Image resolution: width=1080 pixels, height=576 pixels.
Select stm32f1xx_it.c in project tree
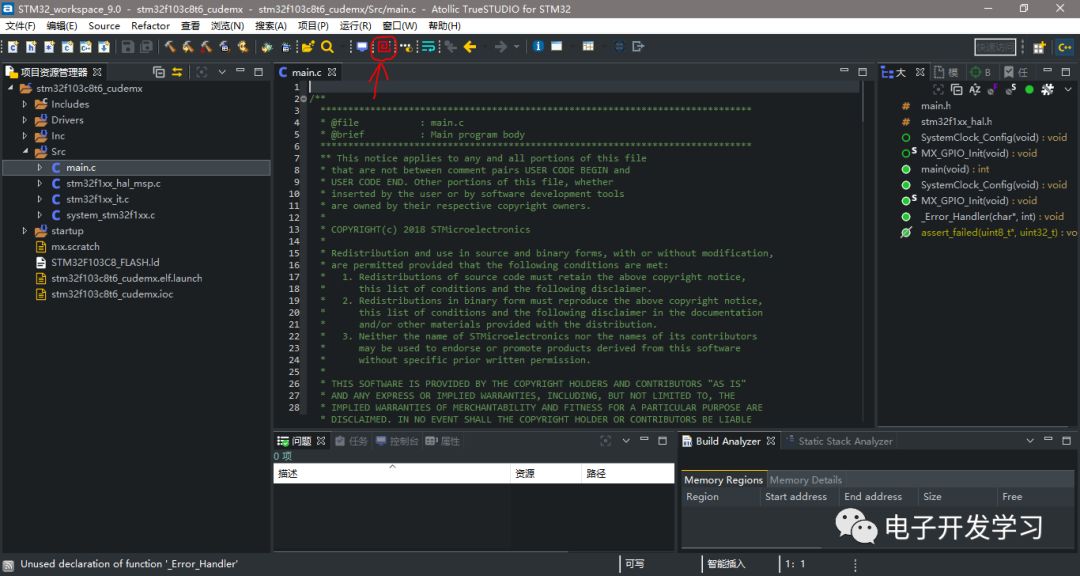click(x=97, y=199)
